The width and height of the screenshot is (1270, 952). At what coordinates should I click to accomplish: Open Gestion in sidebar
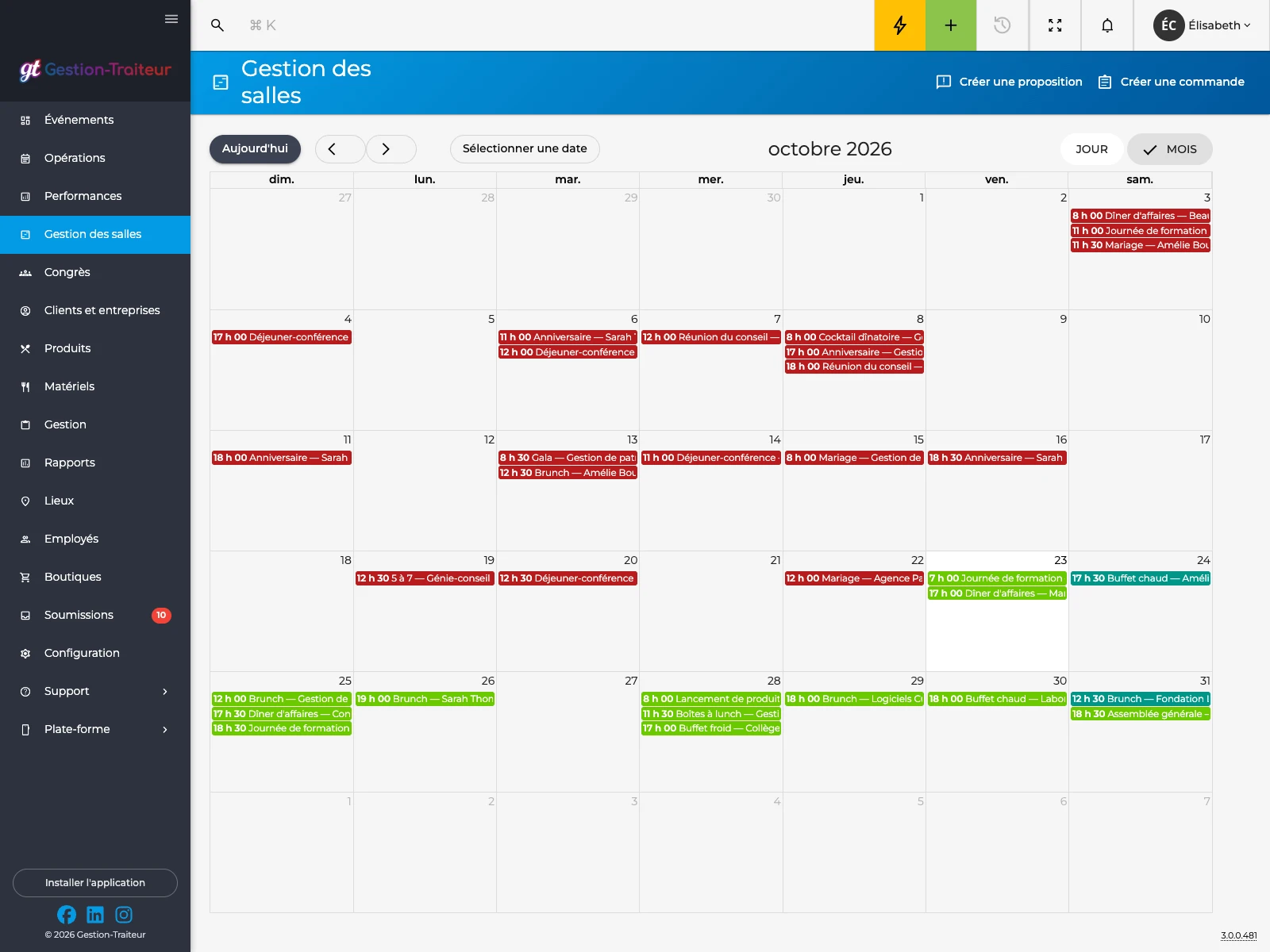pyautogui.click(x=95, y=424)
